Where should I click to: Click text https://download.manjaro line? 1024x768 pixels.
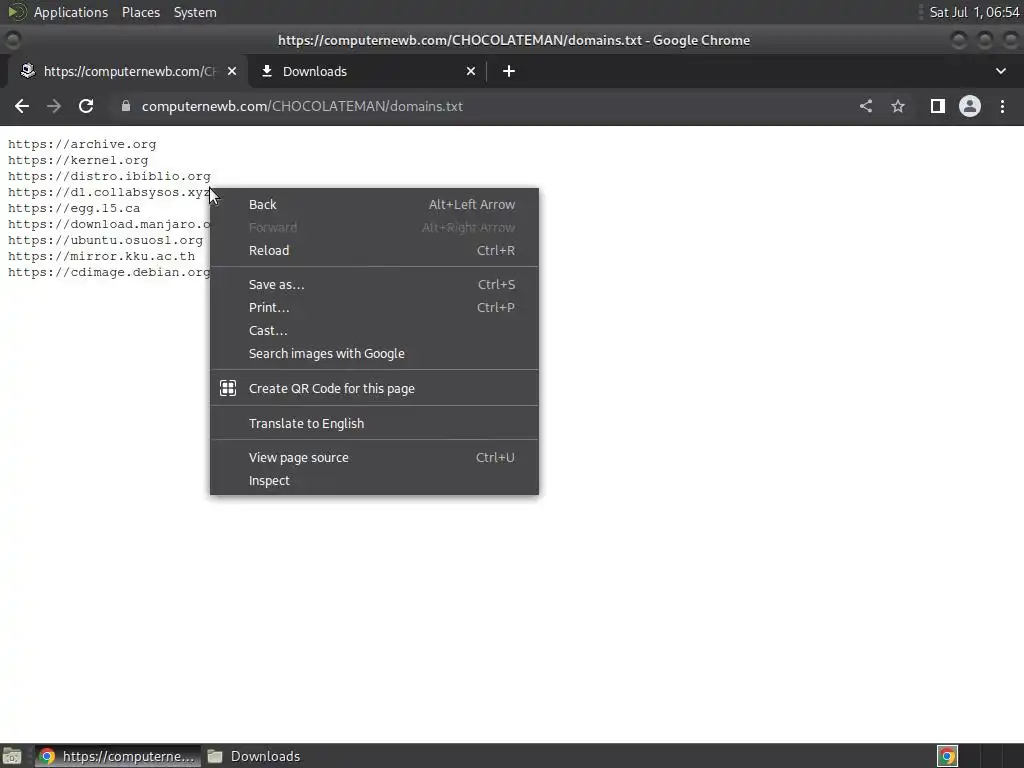(109, 224)
